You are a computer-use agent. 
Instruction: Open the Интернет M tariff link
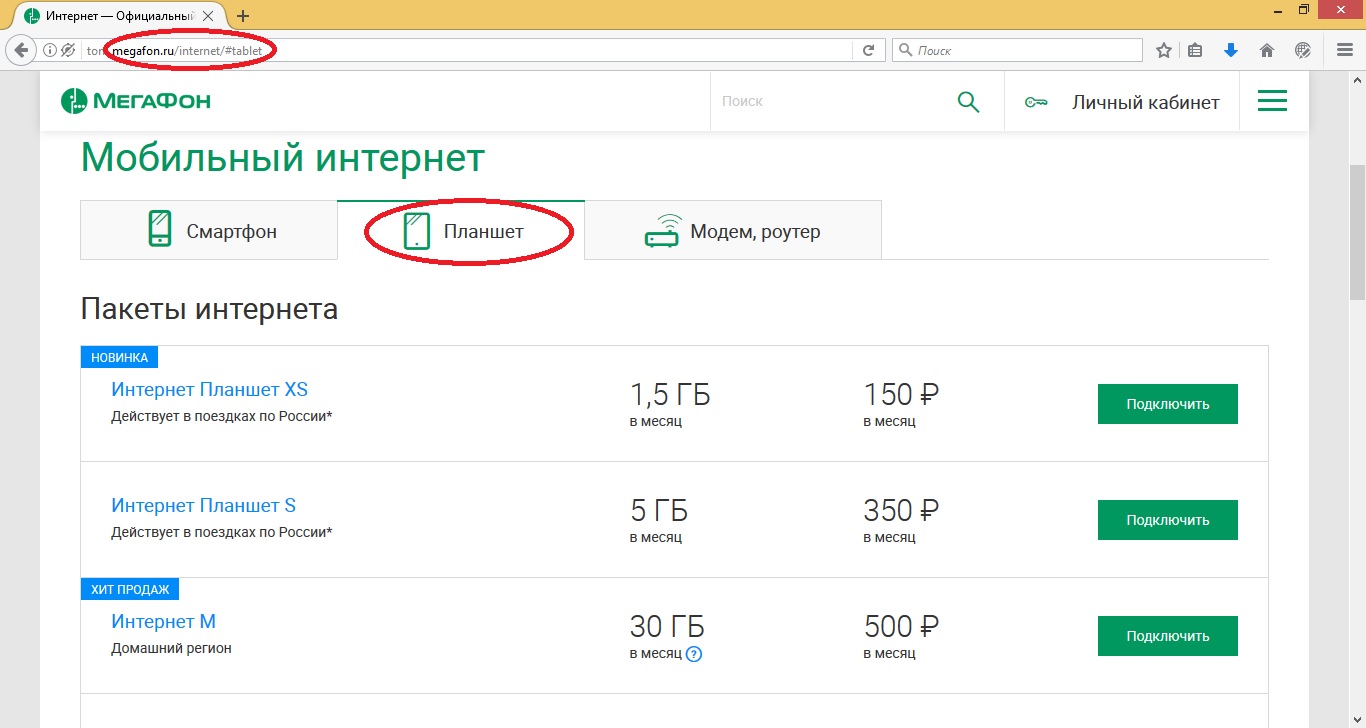point(163,621)
